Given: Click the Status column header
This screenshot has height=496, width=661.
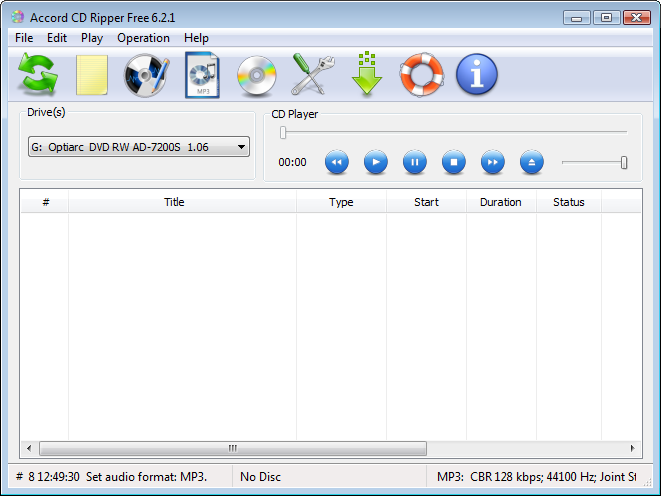Looking at the screenshot, I should [569, 202].
